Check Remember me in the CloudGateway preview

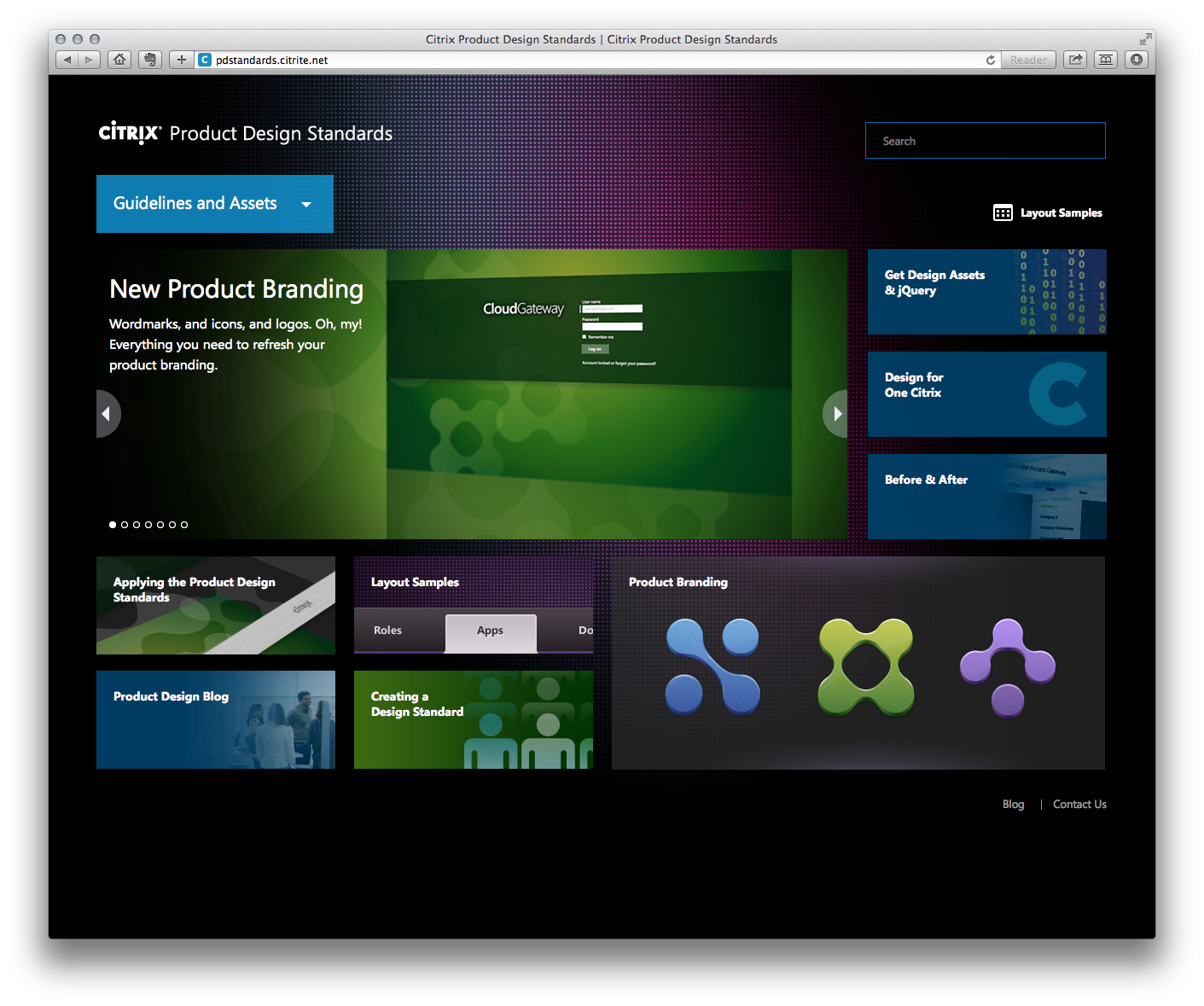coord(584,336)
